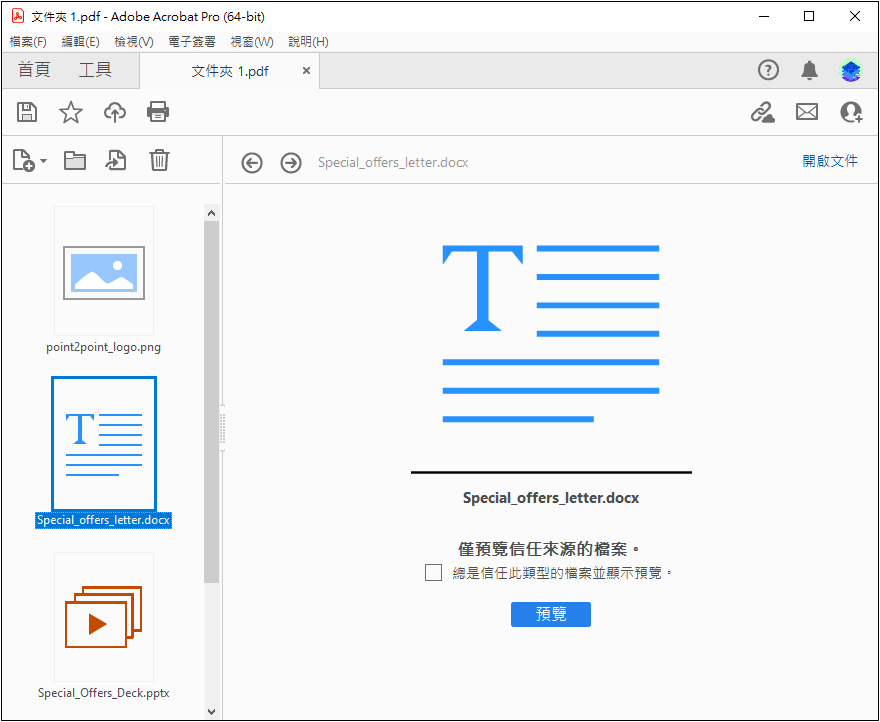The width and height of the screenshot is (880, 722).
Task: Delete selected file with trash icon
Action: (159, 161)
